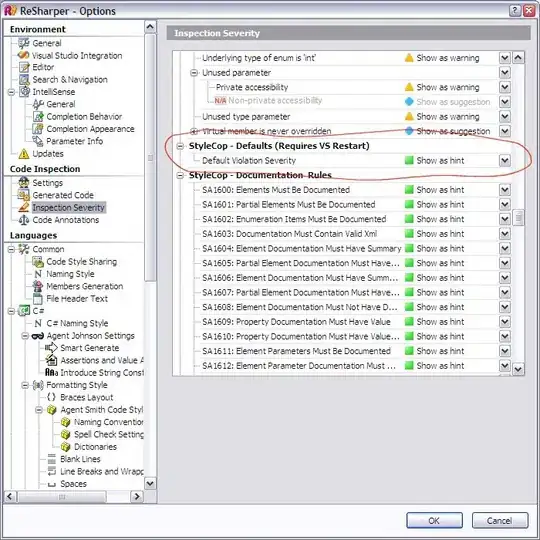Select the Generated Code icon
This screenshot has width=540, height=540.
coord(23,195)
